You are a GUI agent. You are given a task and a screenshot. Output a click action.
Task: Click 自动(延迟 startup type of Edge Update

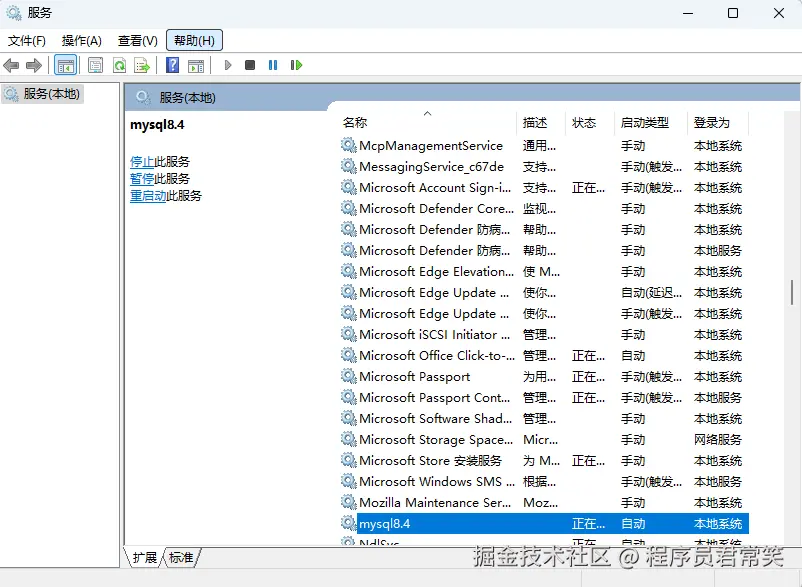point(651,292)
